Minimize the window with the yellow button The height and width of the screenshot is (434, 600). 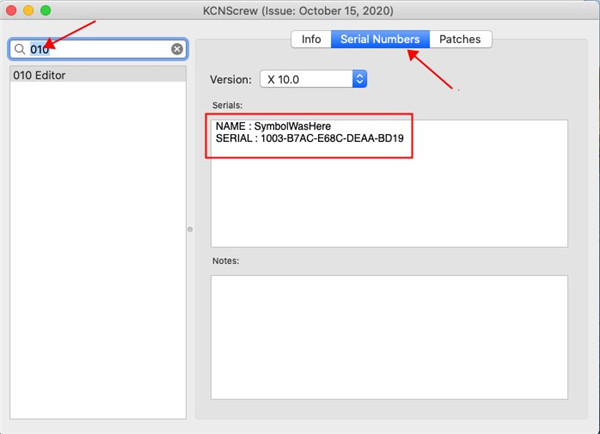pyautogui.click(x=28, y=10)
